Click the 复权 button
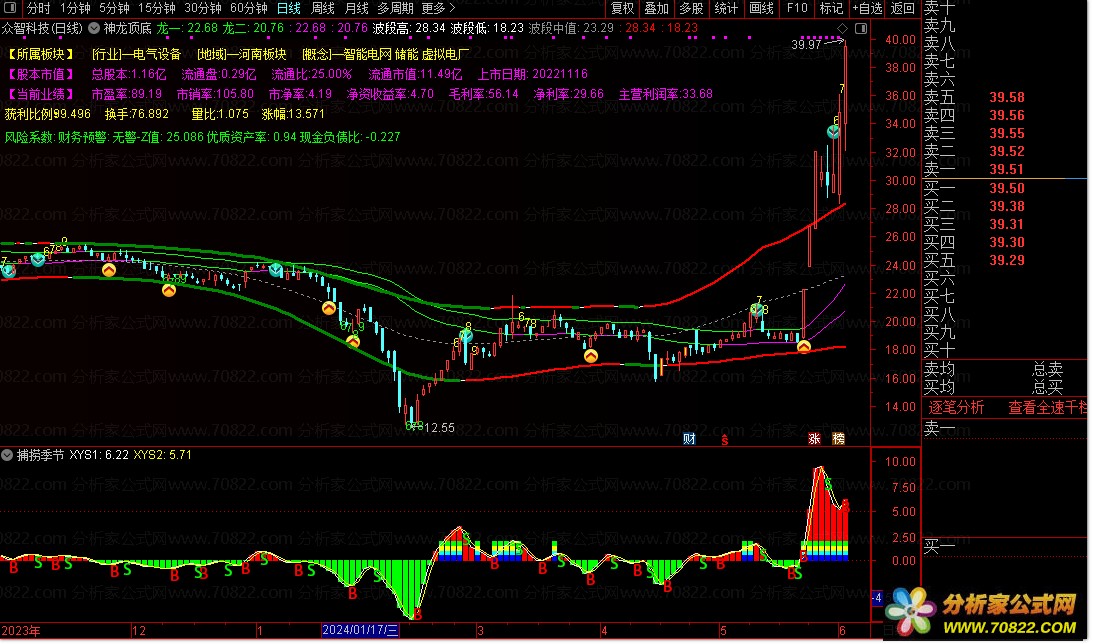This screenshot has width=1093, height=644. 622,8
